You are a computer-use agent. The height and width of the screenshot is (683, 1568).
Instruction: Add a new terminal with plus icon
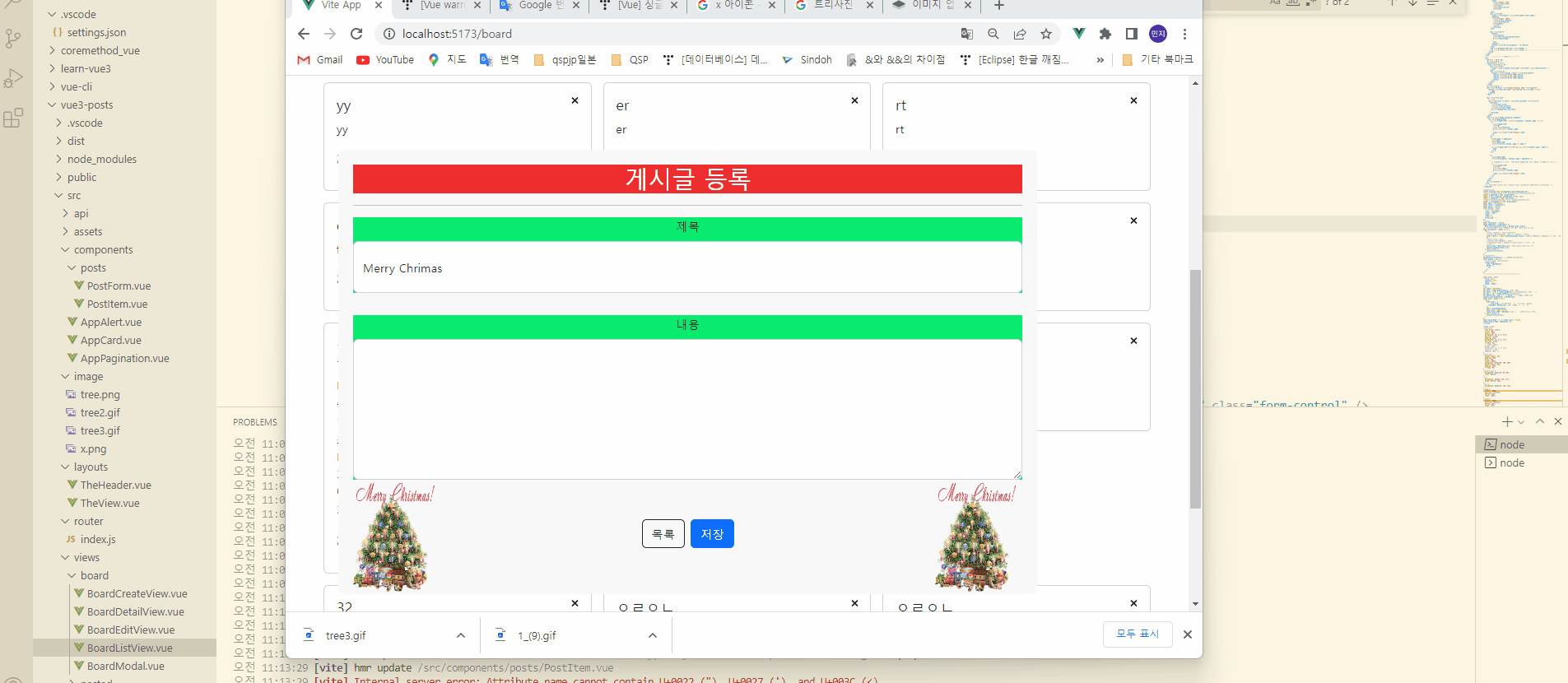[x=1507, y=421]
